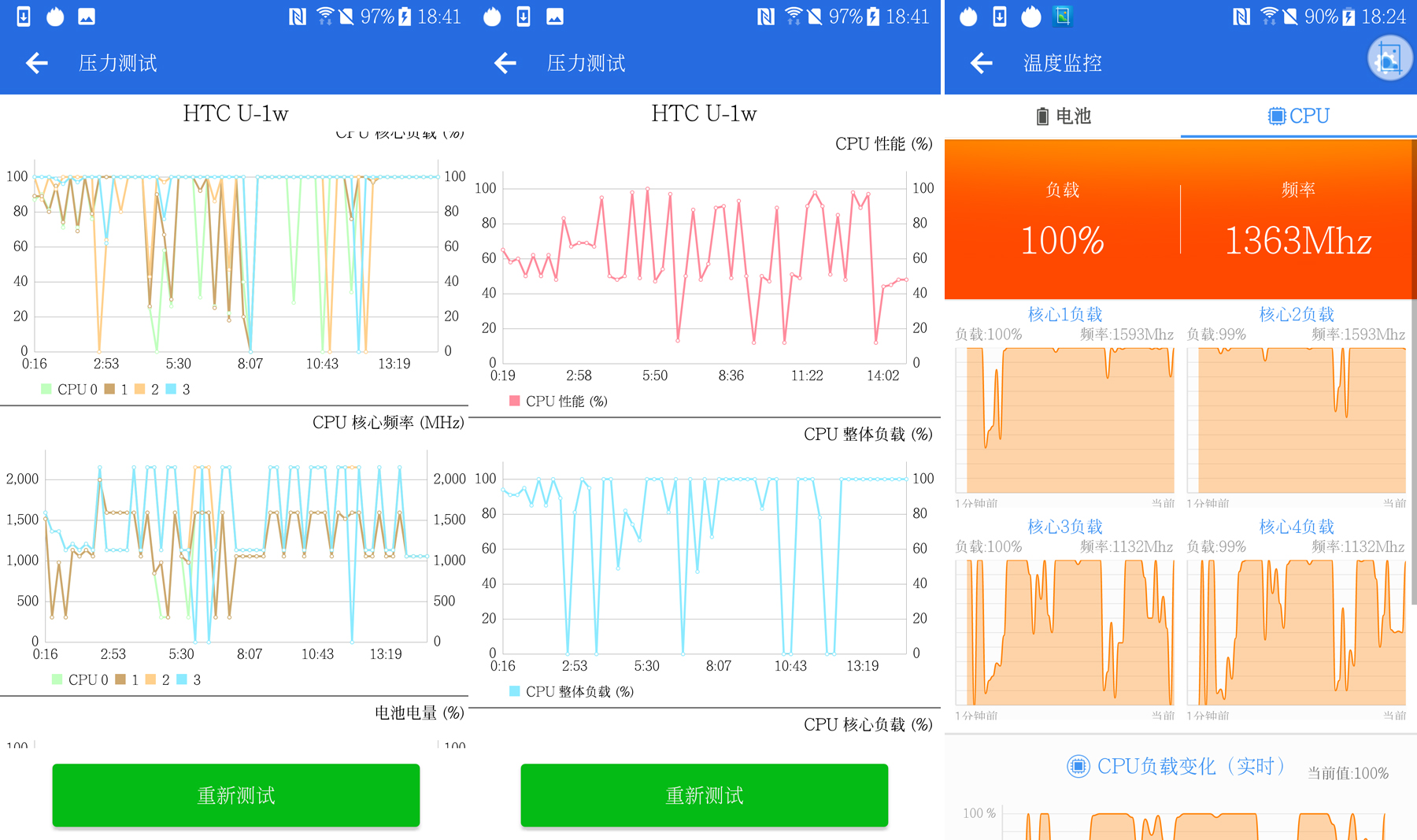
Task: Tap the 18:24 clock in third status bar
Action: coord(1384,17)
